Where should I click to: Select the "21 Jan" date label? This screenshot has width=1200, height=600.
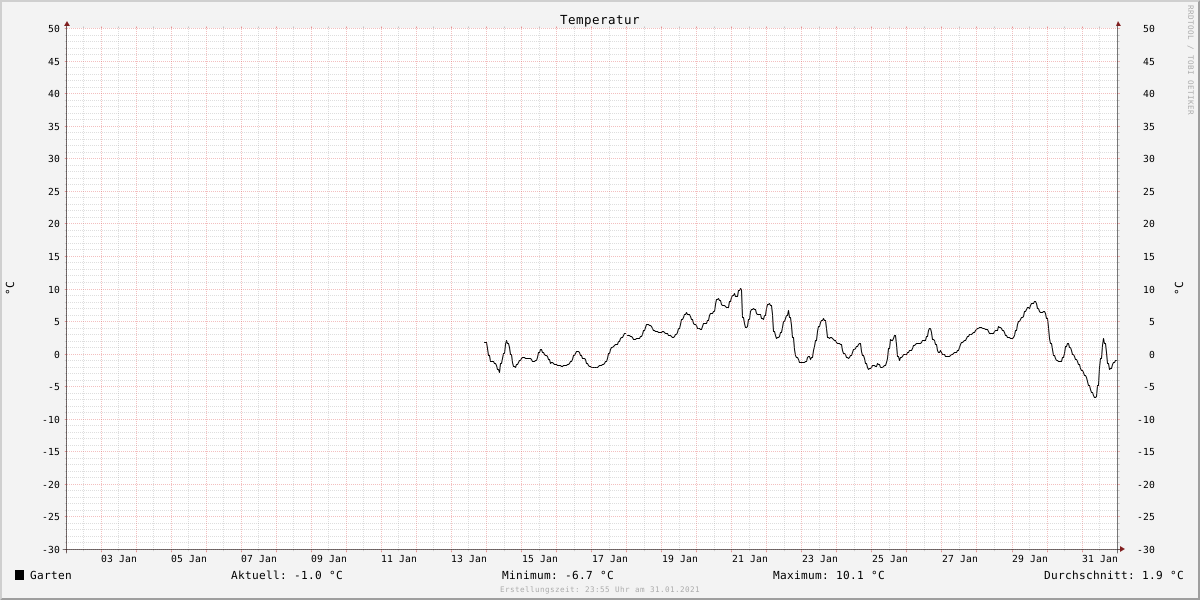click(750, 559)
